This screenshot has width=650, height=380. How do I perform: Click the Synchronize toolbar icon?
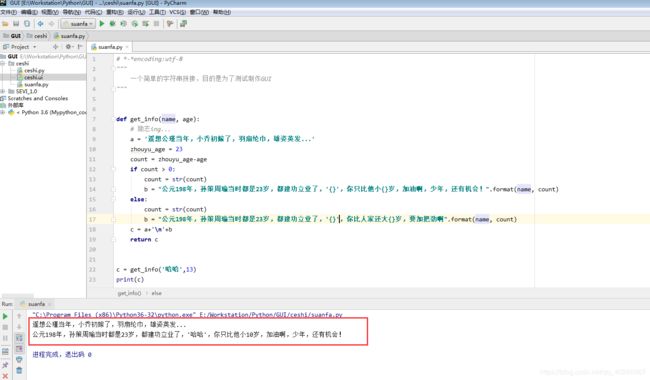click(27, 24)
